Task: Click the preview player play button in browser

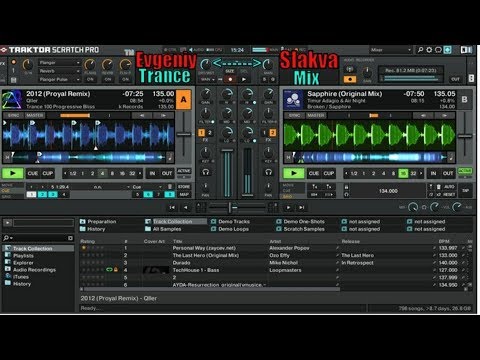Action: point(8,222)
